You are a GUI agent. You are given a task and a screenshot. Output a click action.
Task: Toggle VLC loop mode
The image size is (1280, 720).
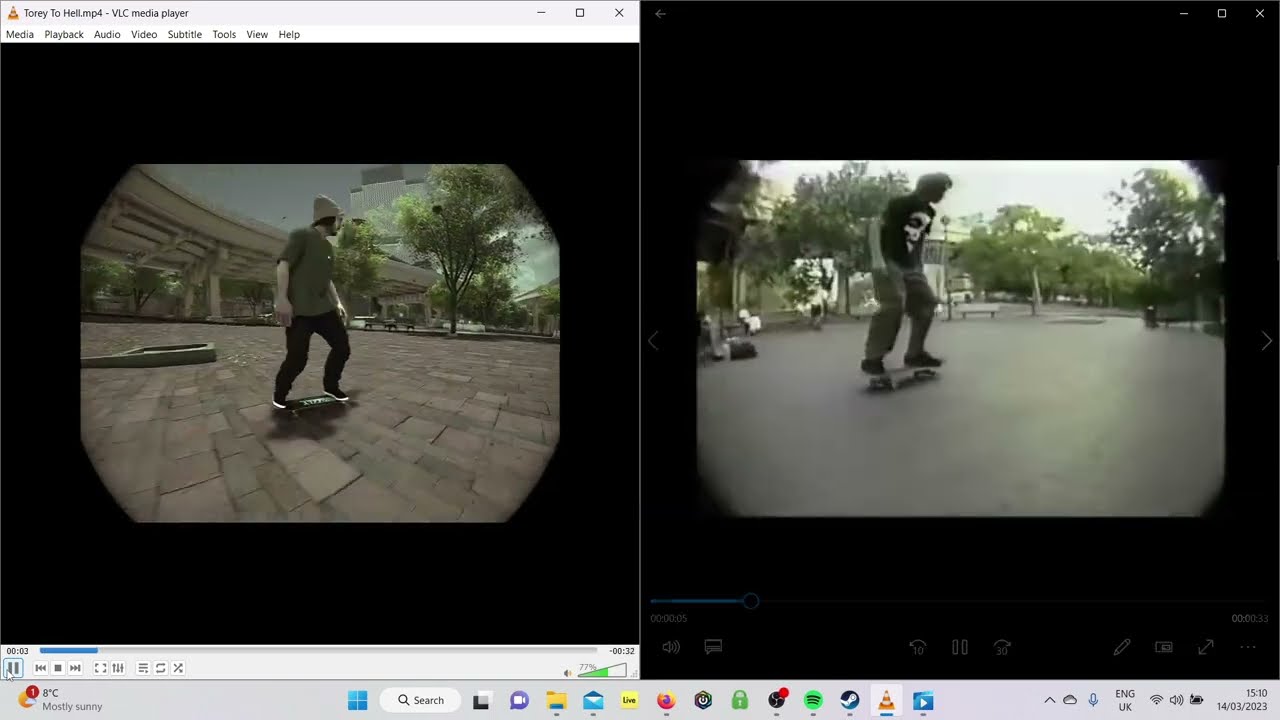tap(160, 668)
